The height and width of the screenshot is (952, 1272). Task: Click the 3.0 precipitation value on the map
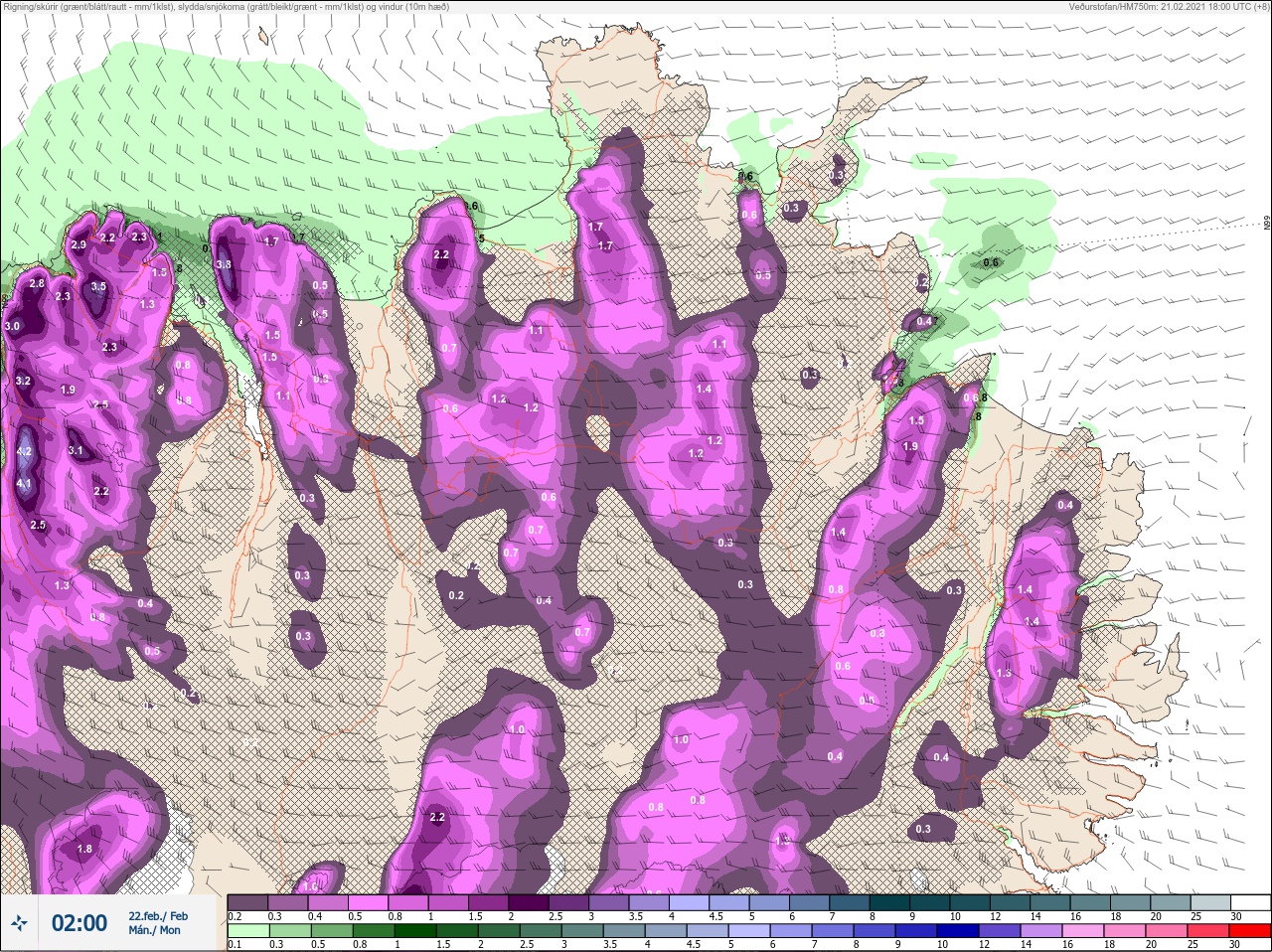[12, 327]
